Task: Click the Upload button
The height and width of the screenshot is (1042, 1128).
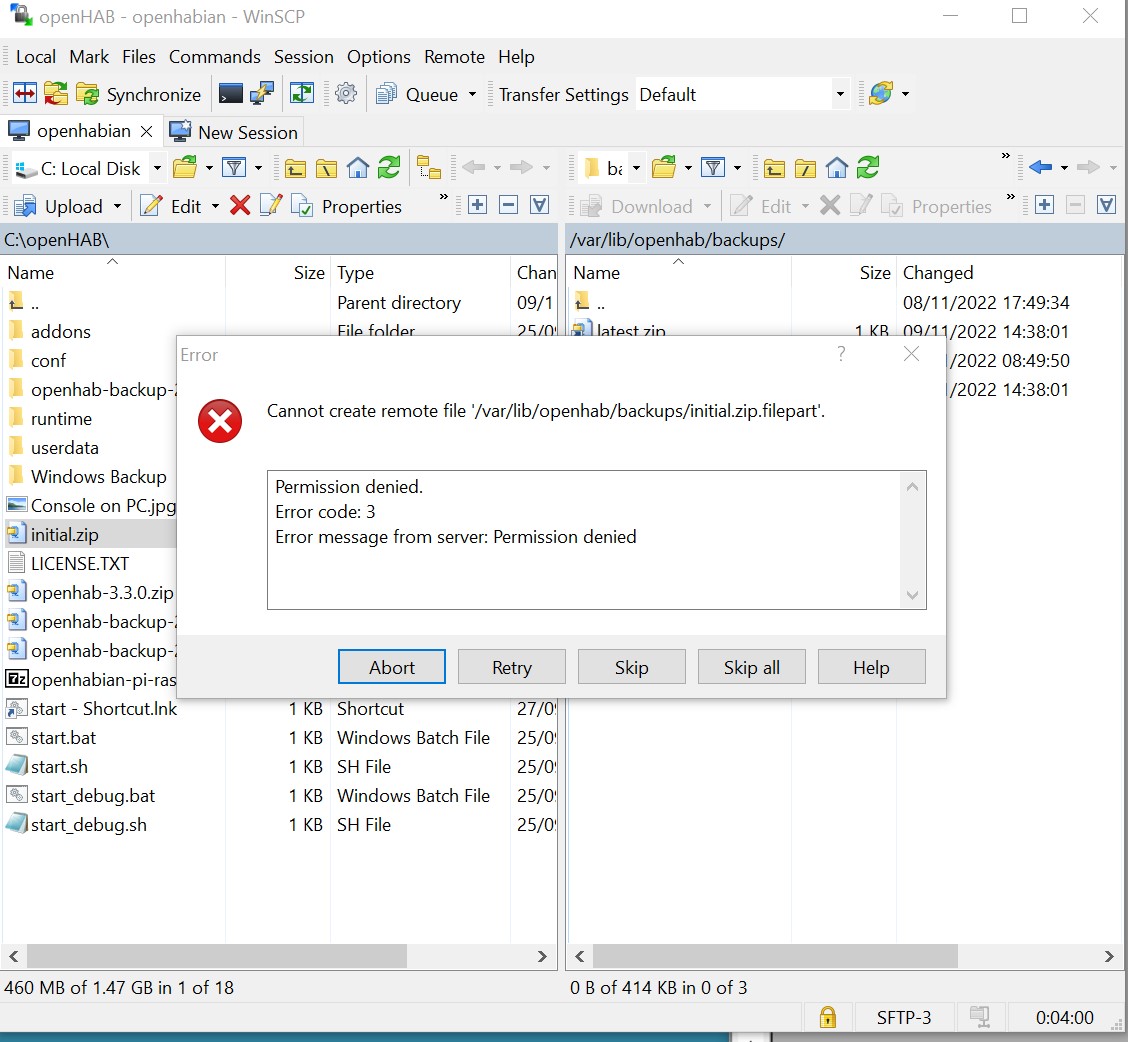Action: click(59, 207)
